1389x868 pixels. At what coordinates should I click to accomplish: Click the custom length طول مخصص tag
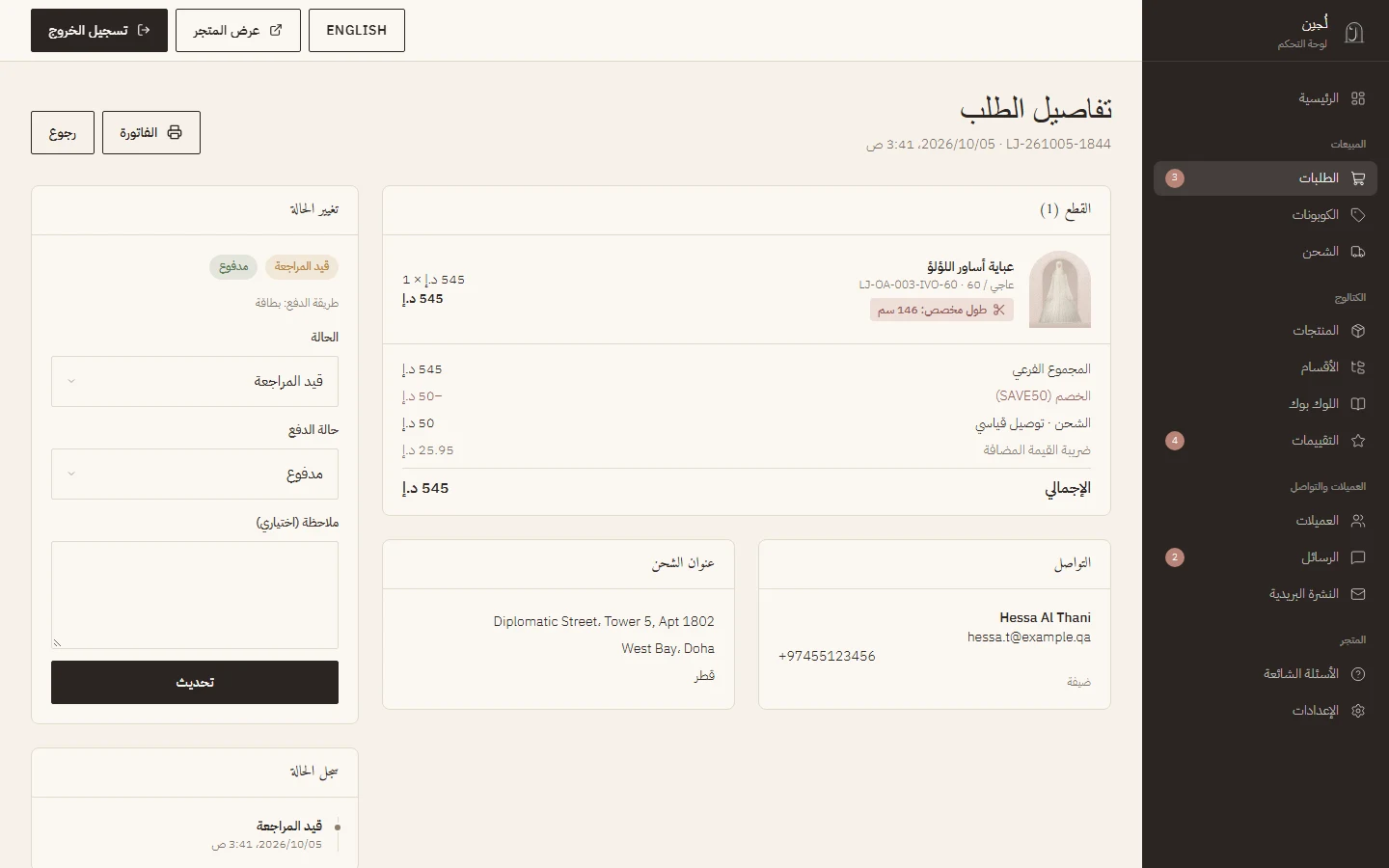pyautogui.click(x=941, y=310)
